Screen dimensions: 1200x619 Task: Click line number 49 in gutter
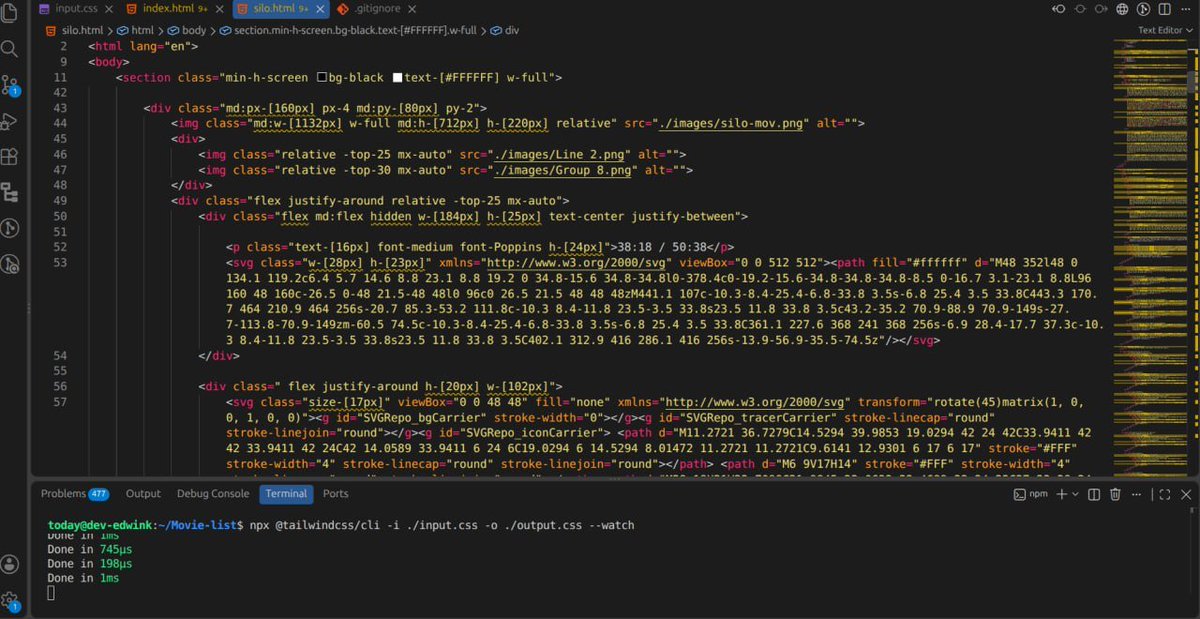[x=61, y=201]
